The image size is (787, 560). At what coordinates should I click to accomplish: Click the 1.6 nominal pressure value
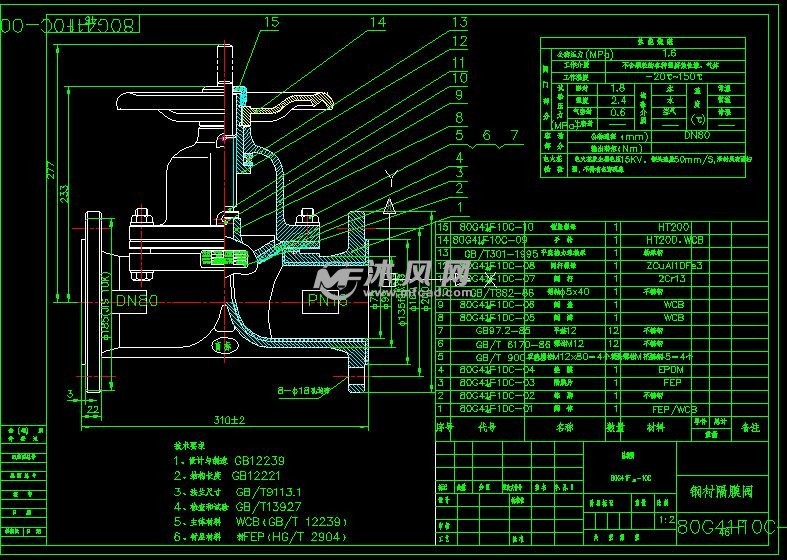pos(669,53)
